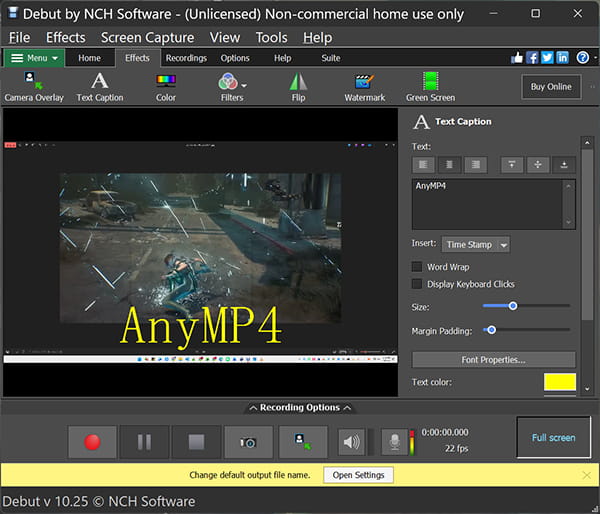The width and height of the screenshot is (600, 514).
Task: Open the Screen Capture menu
Action: (148, 38)
